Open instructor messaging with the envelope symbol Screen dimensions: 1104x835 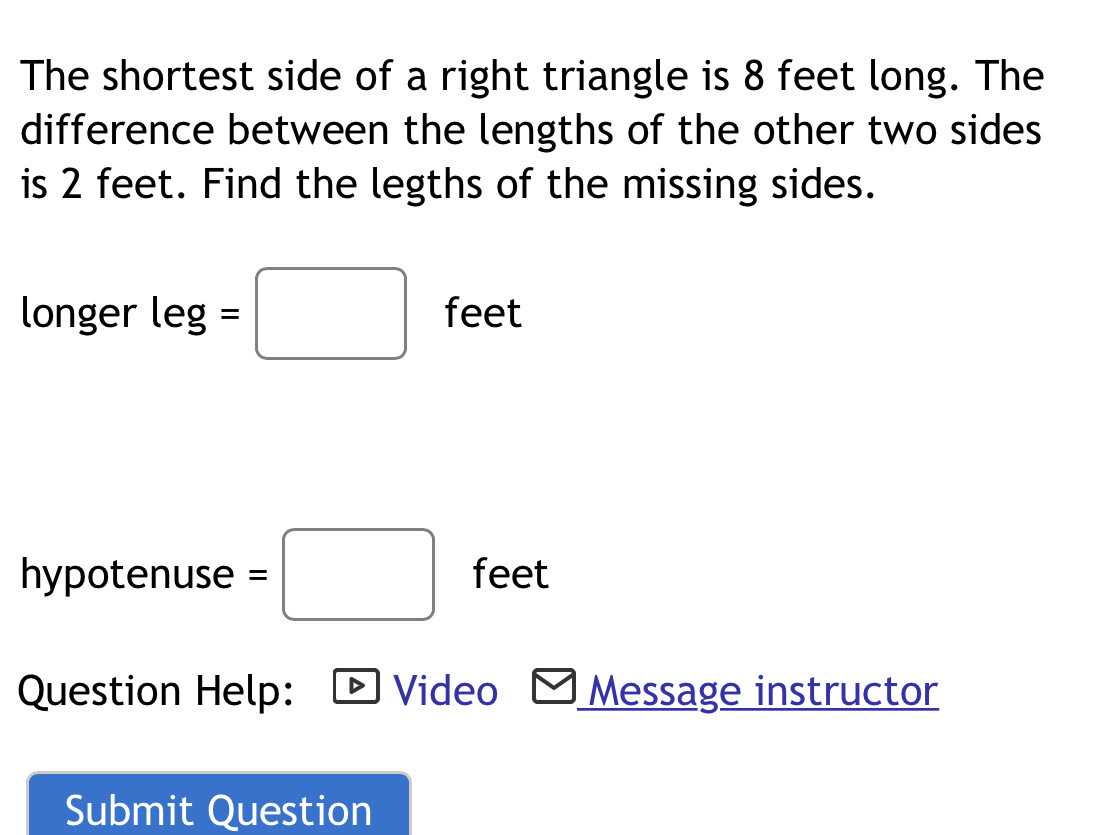pos(552,687)
